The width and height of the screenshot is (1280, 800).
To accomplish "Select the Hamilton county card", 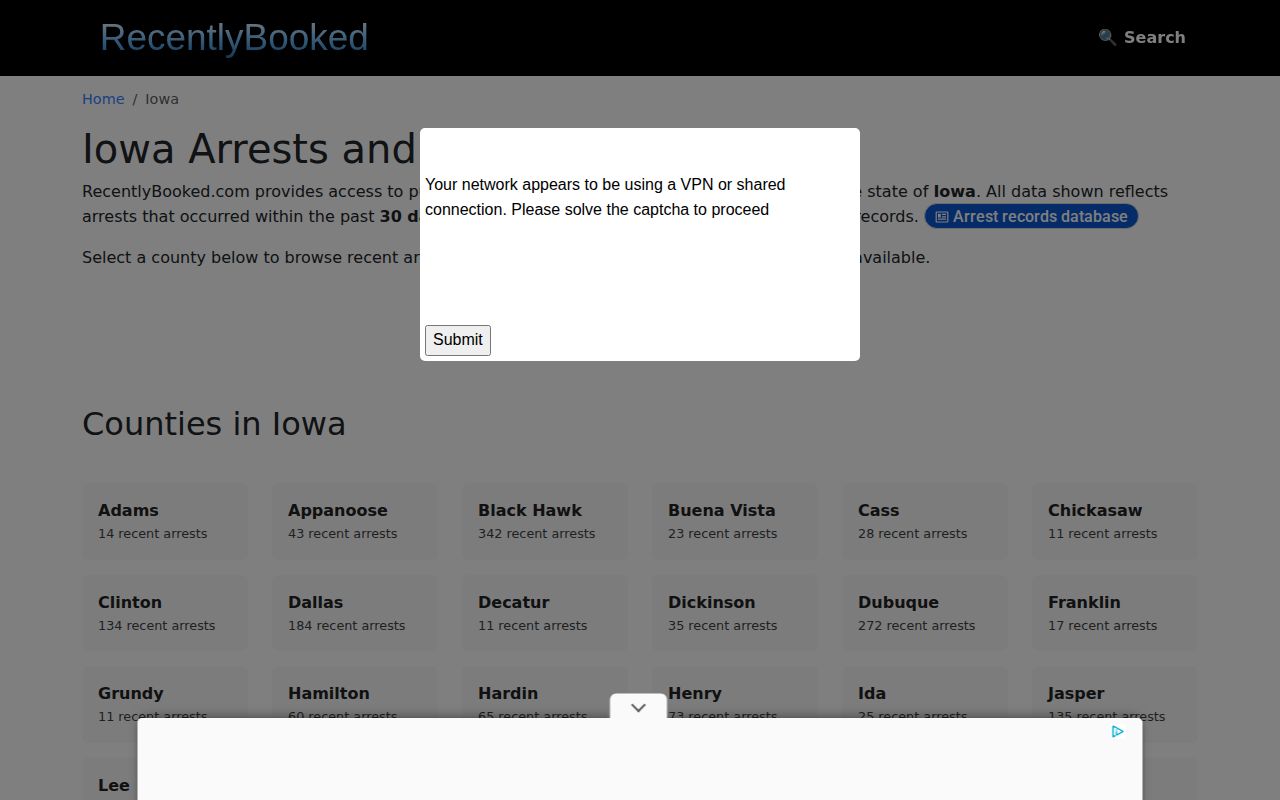I will (355, 692).
